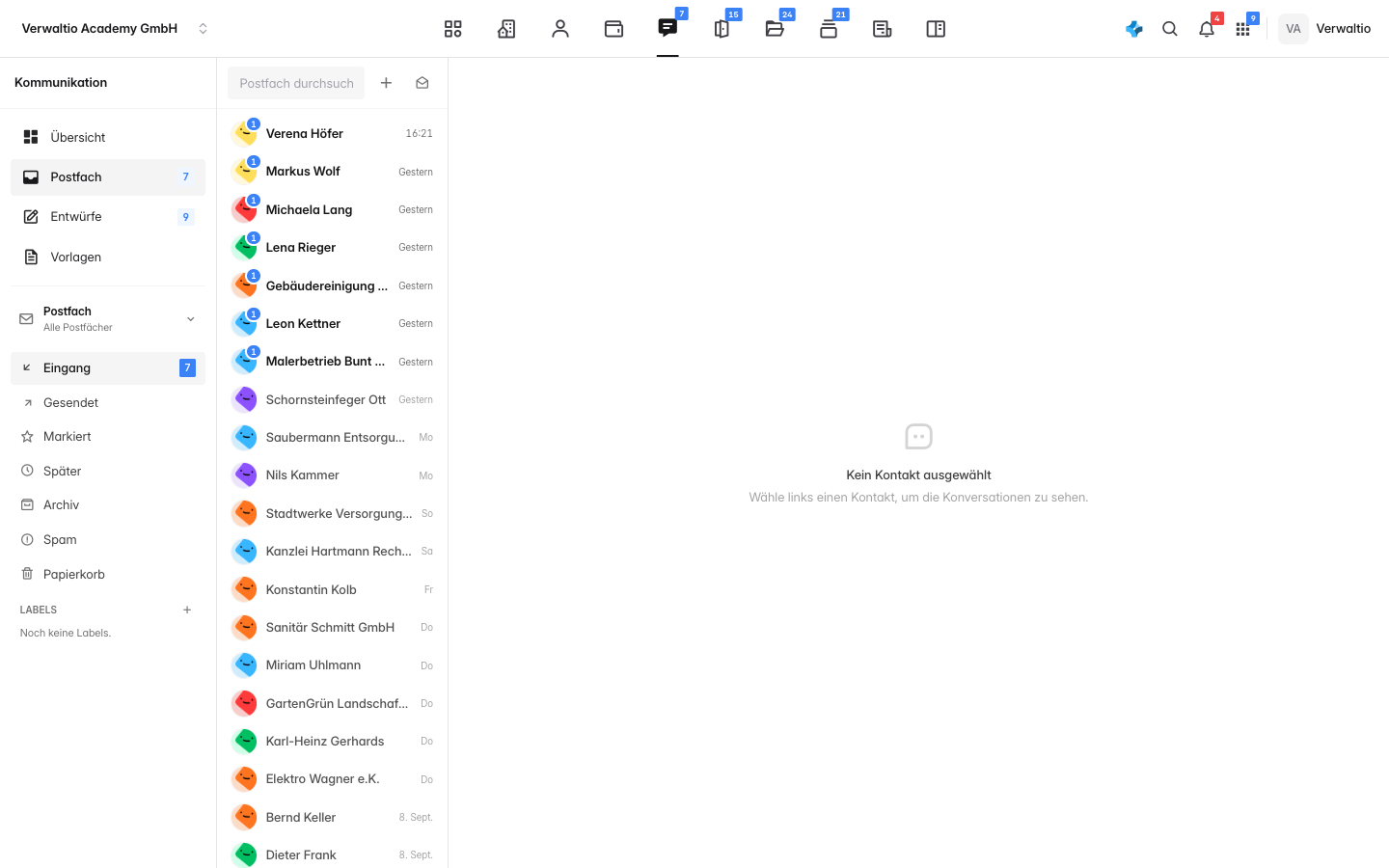The width and height of the screenshot is (1389, 868).
Task: Open conversation with Schornsteinfeger Ott
Action: pyautogui.click(x=333, y=399)
